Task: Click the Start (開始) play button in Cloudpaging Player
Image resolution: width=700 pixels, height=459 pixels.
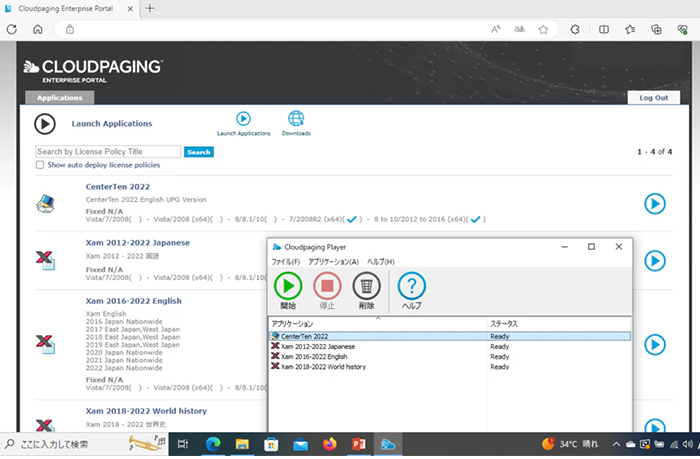Action: (288, 286)
